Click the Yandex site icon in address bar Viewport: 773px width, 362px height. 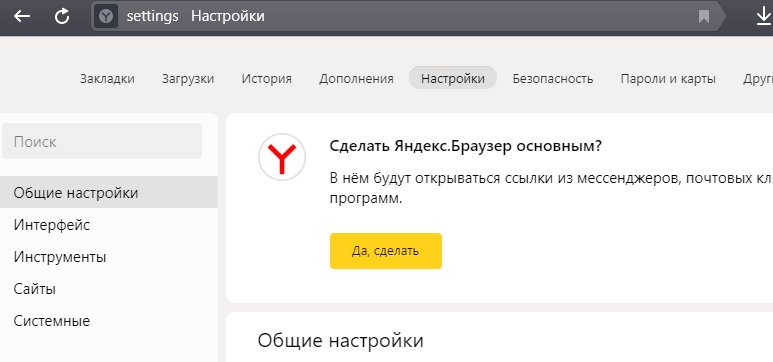(105, 17)
